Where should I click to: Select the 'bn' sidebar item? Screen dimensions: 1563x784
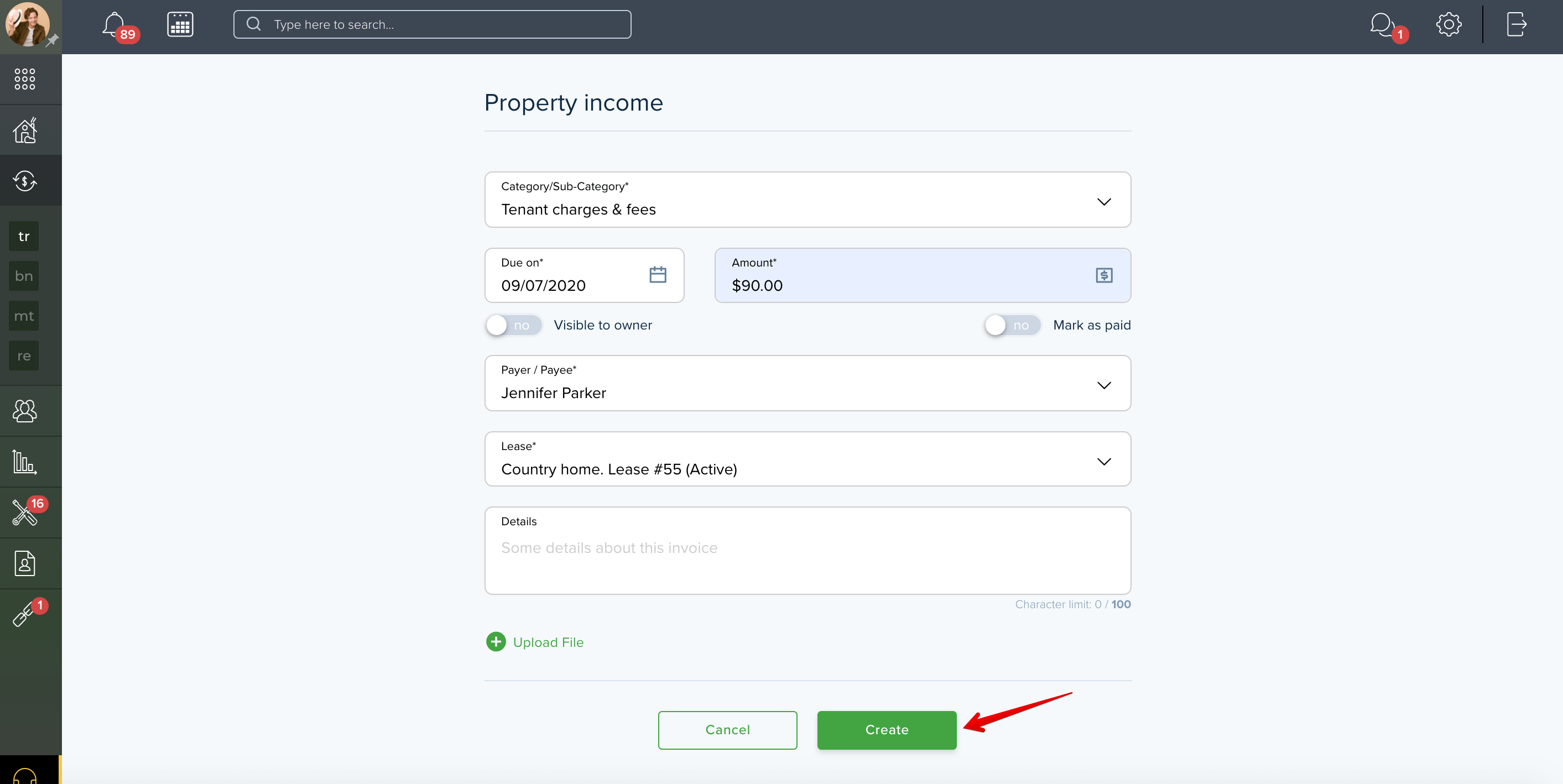pyautogui.click(x=24, y=276)
